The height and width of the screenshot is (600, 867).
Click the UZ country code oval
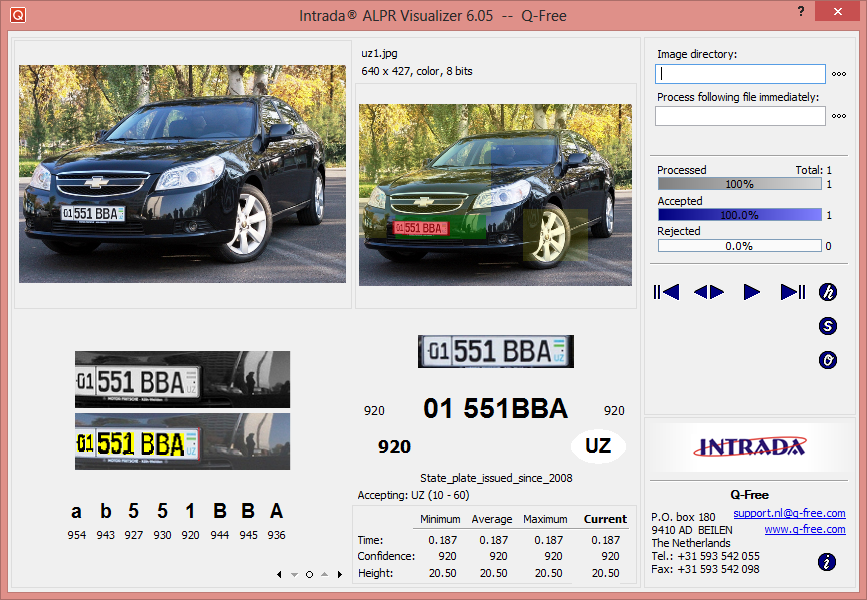598,446
